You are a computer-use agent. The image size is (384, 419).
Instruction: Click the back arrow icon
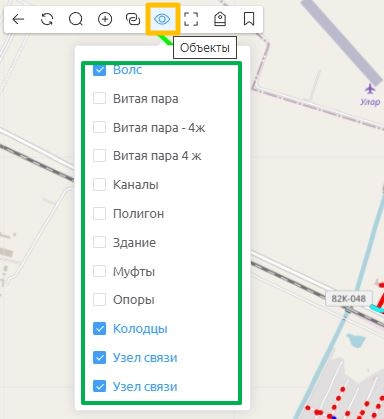click(x=18, y=19)
